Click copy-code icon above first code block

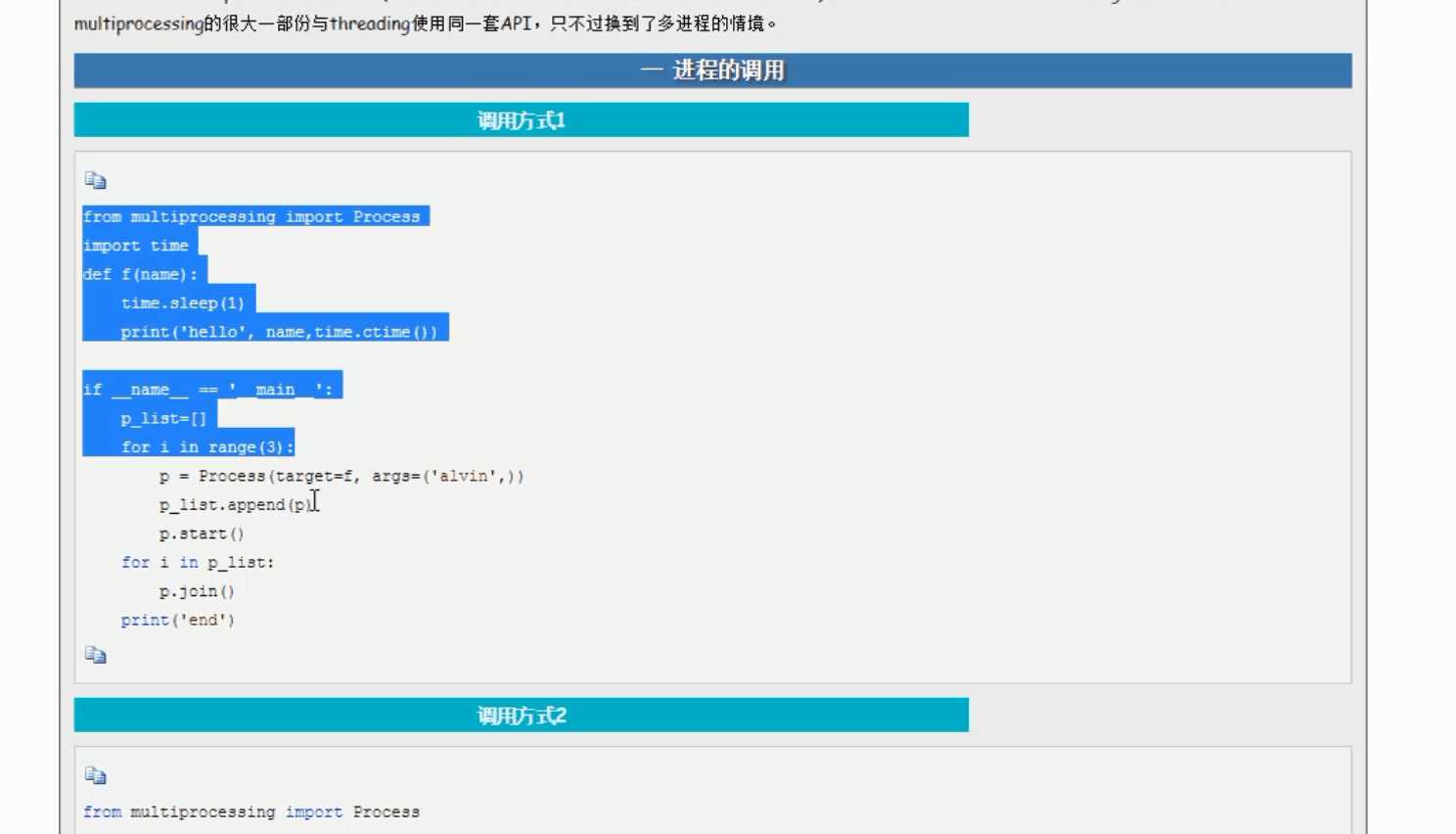coord(95,180)
